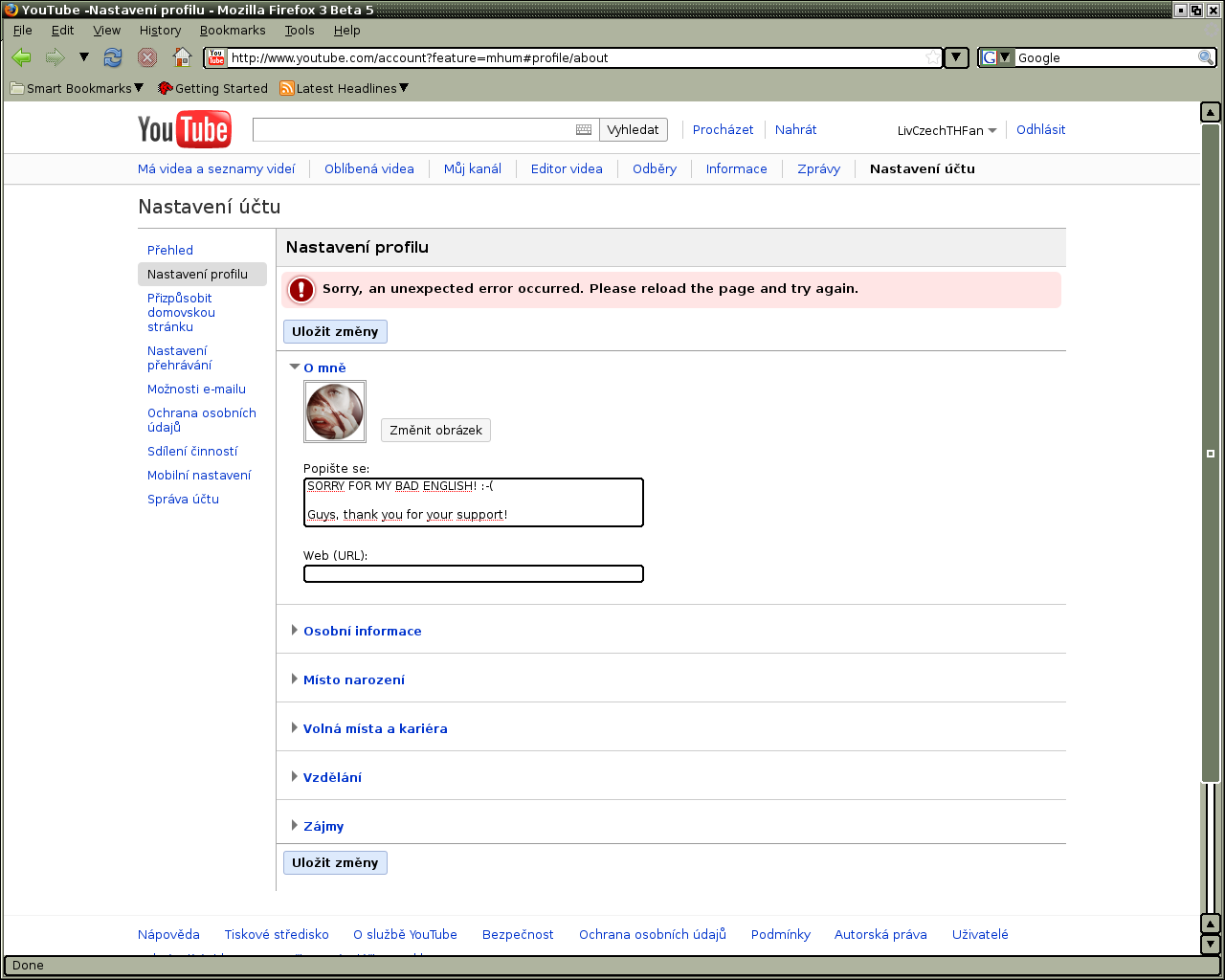Click the YouTube favicon in address bar
This screenshot has width=1225, height=980.
tap(216, 57)
